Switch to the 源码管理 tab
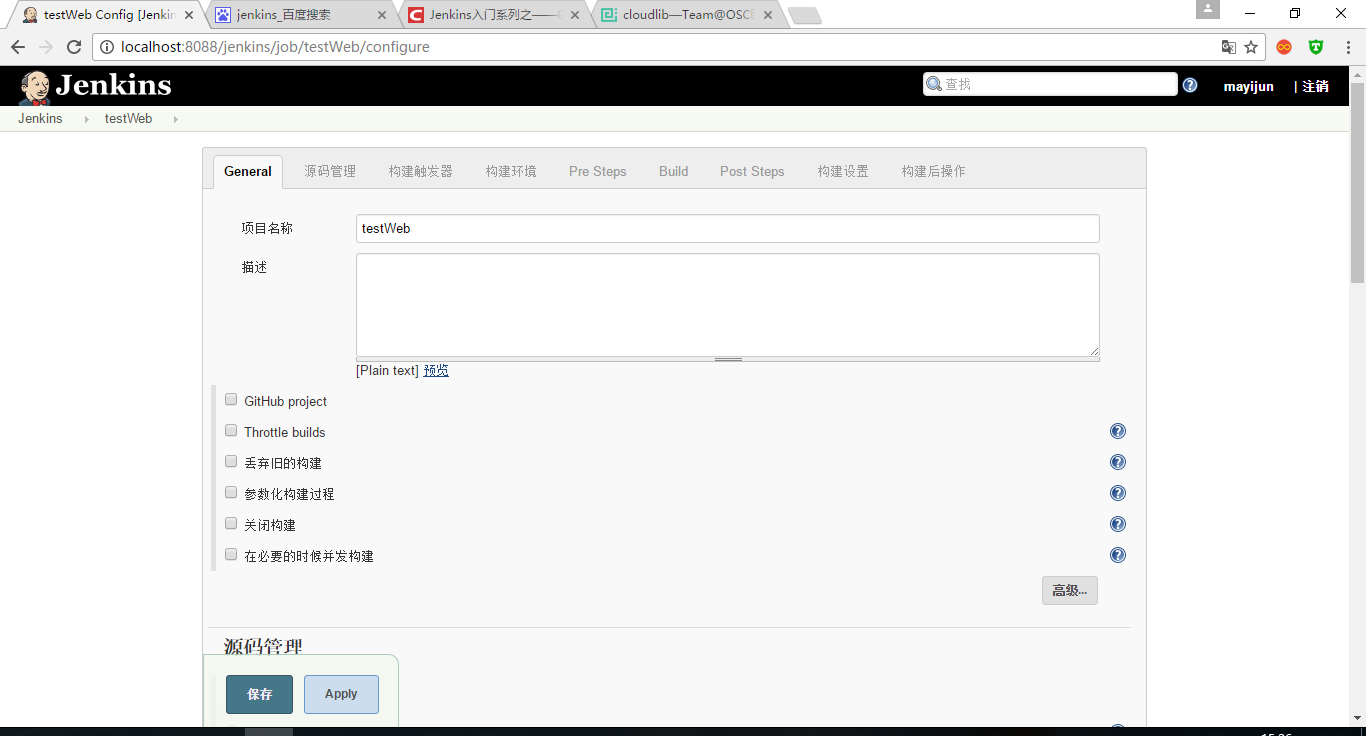This screenshot has height=736, width=1366. pos(330,171)
